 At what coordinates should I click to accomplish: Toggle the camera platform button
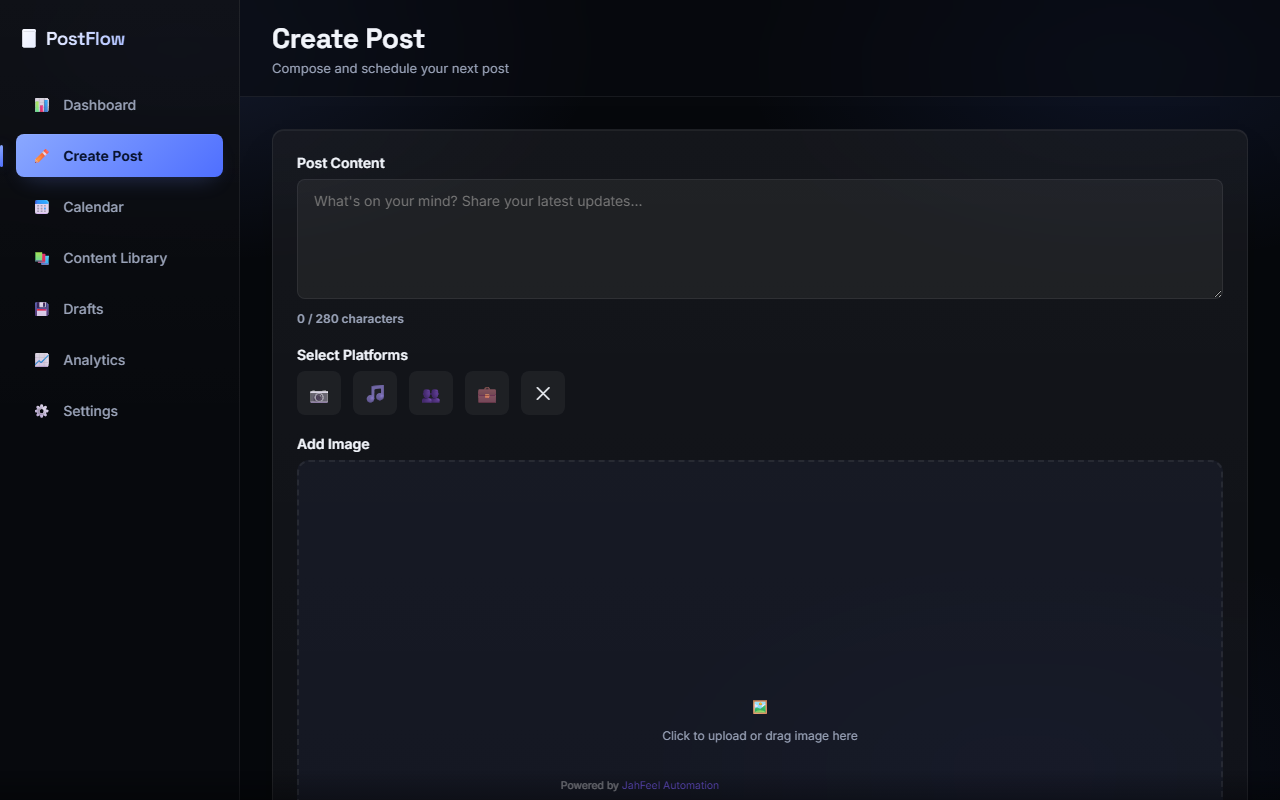pos(319,393)
